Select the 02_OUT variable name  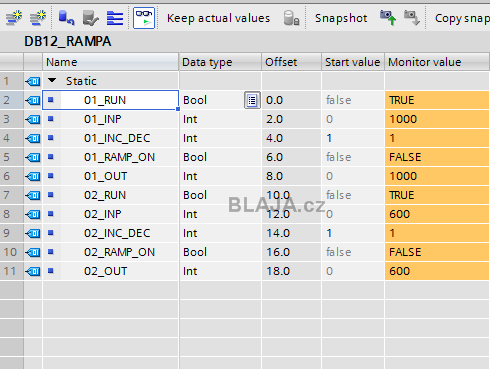coord(105,271)
